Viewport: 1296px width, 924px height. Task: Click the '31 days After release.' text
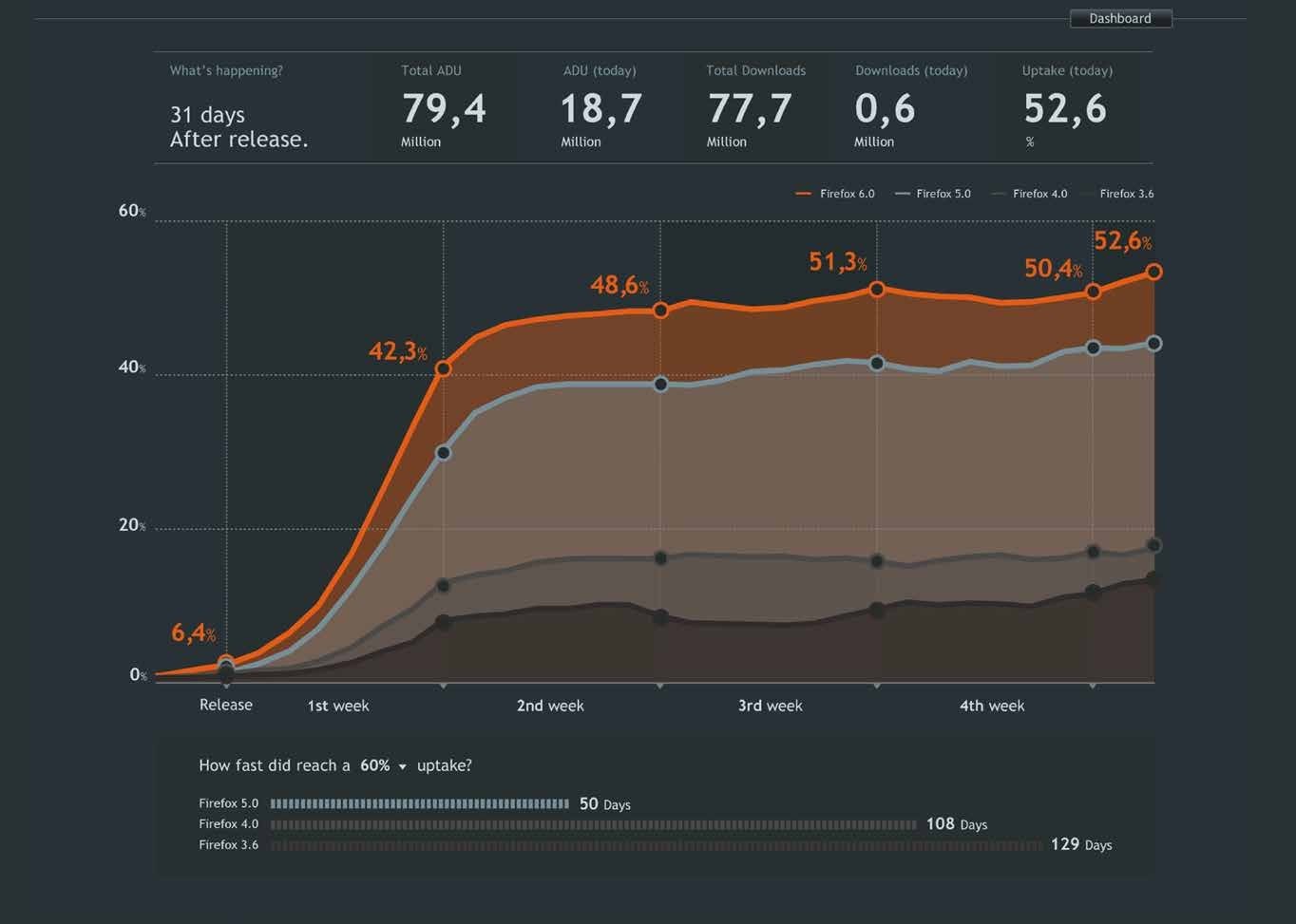[x=238, y=127]
